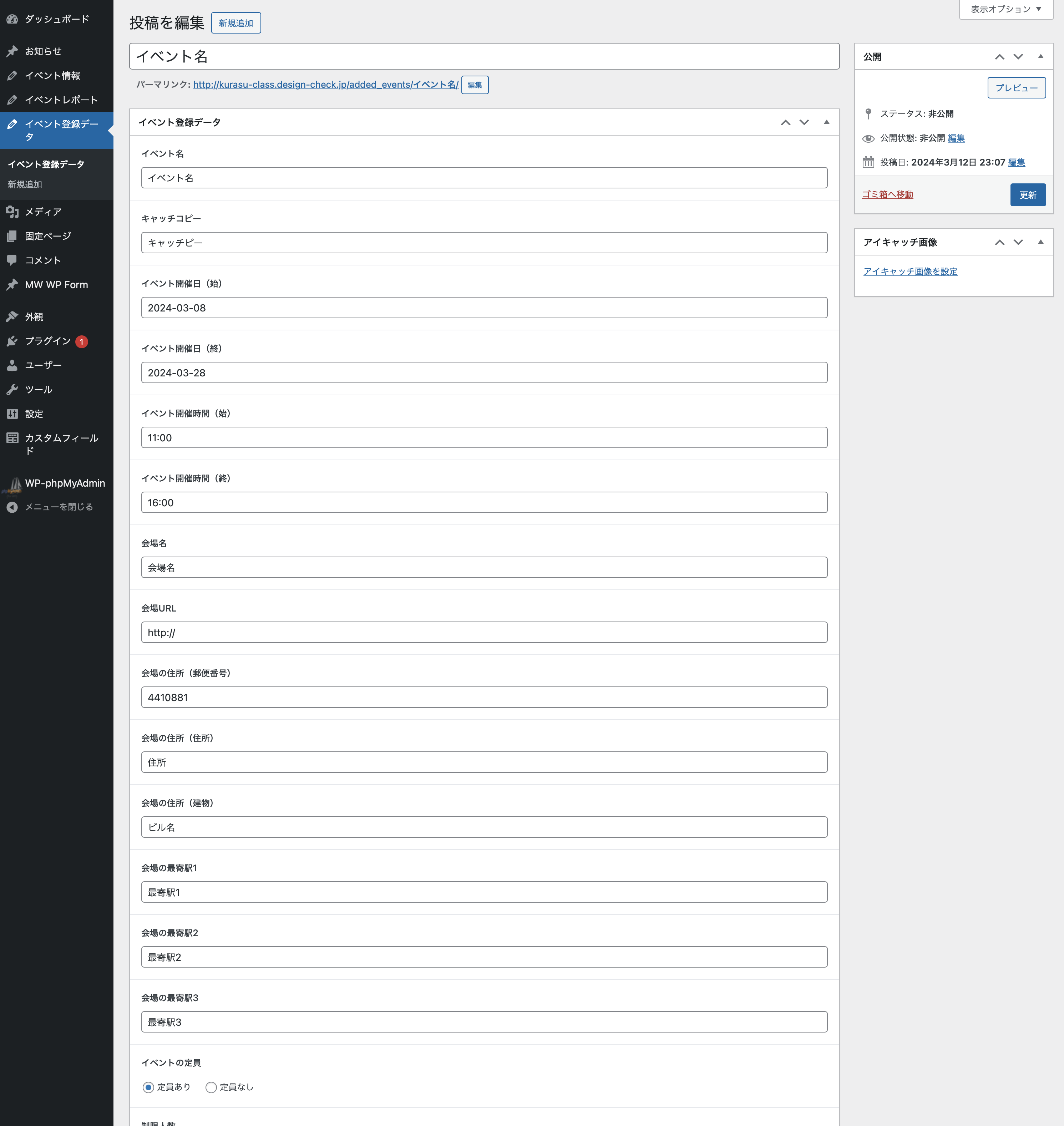Select the 定員あり radio button
Viewport: 1064px width, 1126px height.
tap(148, 1087)
